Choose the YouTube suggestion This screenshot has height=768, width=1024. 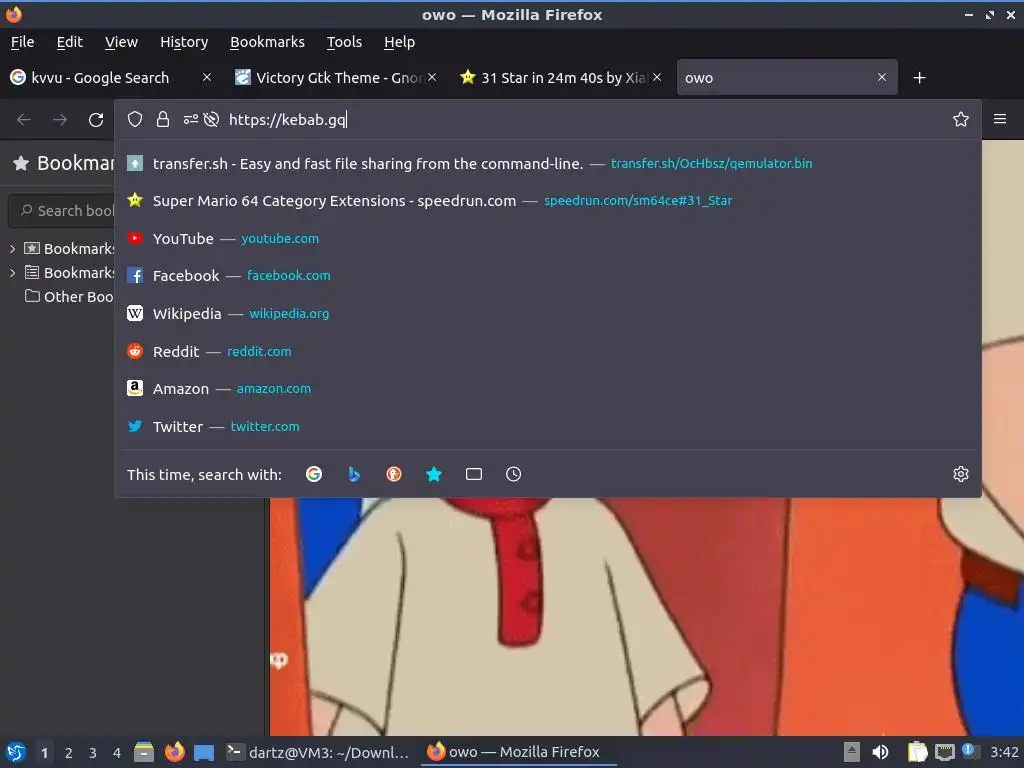(548, 238)
